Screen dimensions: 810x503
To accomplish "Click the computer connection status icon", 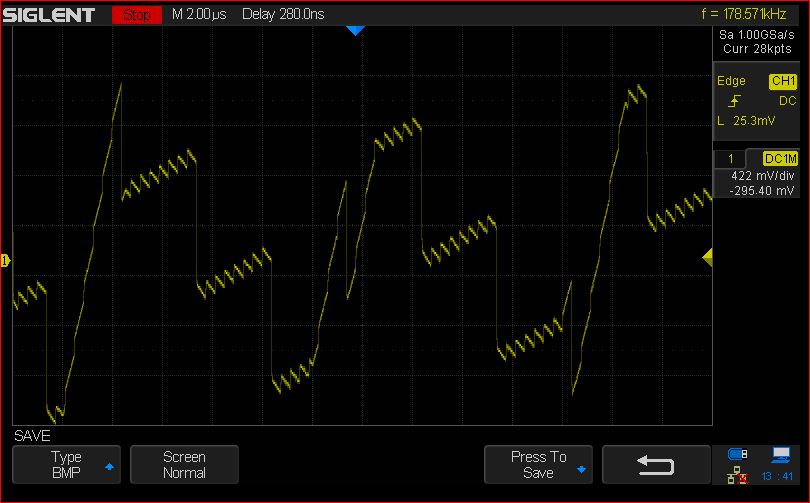I will tap(781, 454).
